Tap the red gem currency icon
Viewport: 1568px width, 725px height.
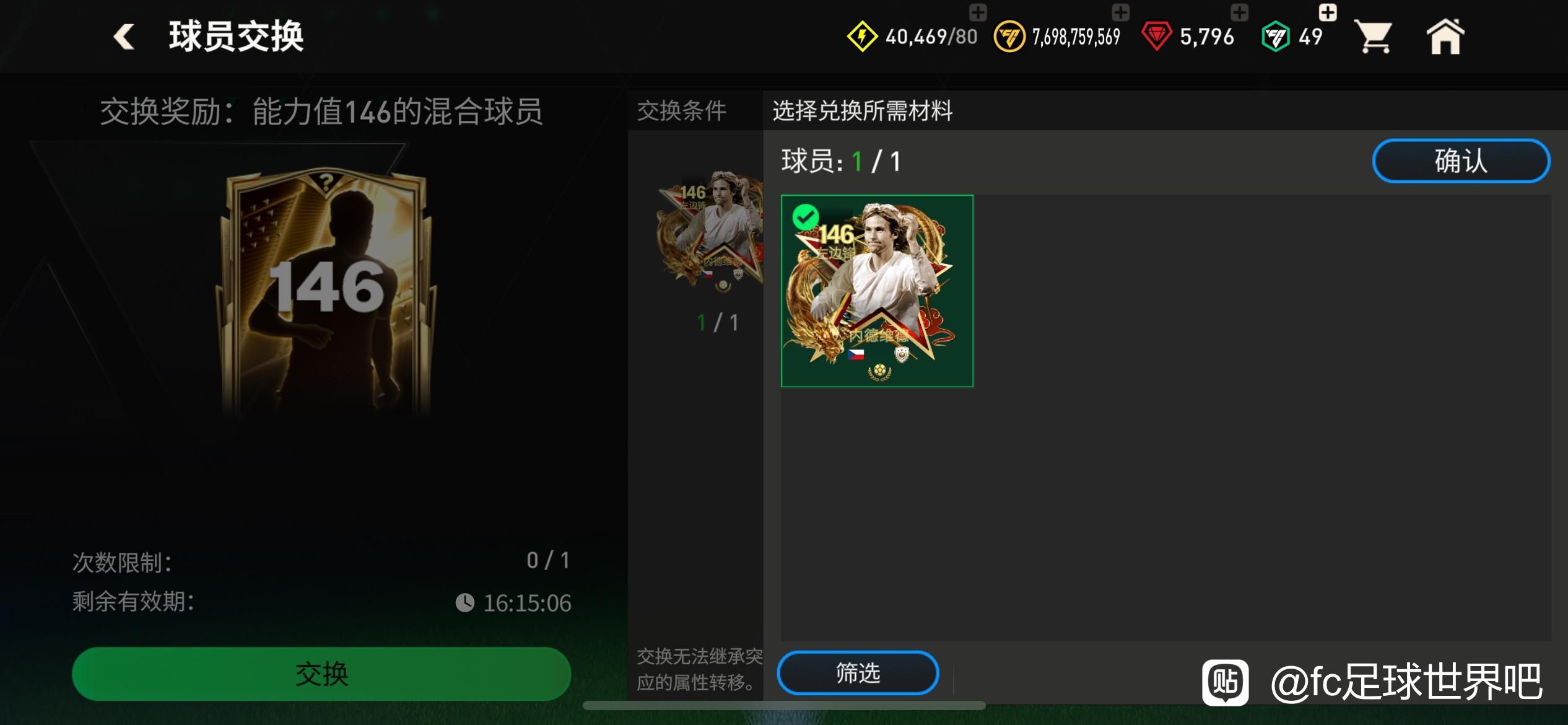pyautogui.click(x=1156, y=37)
